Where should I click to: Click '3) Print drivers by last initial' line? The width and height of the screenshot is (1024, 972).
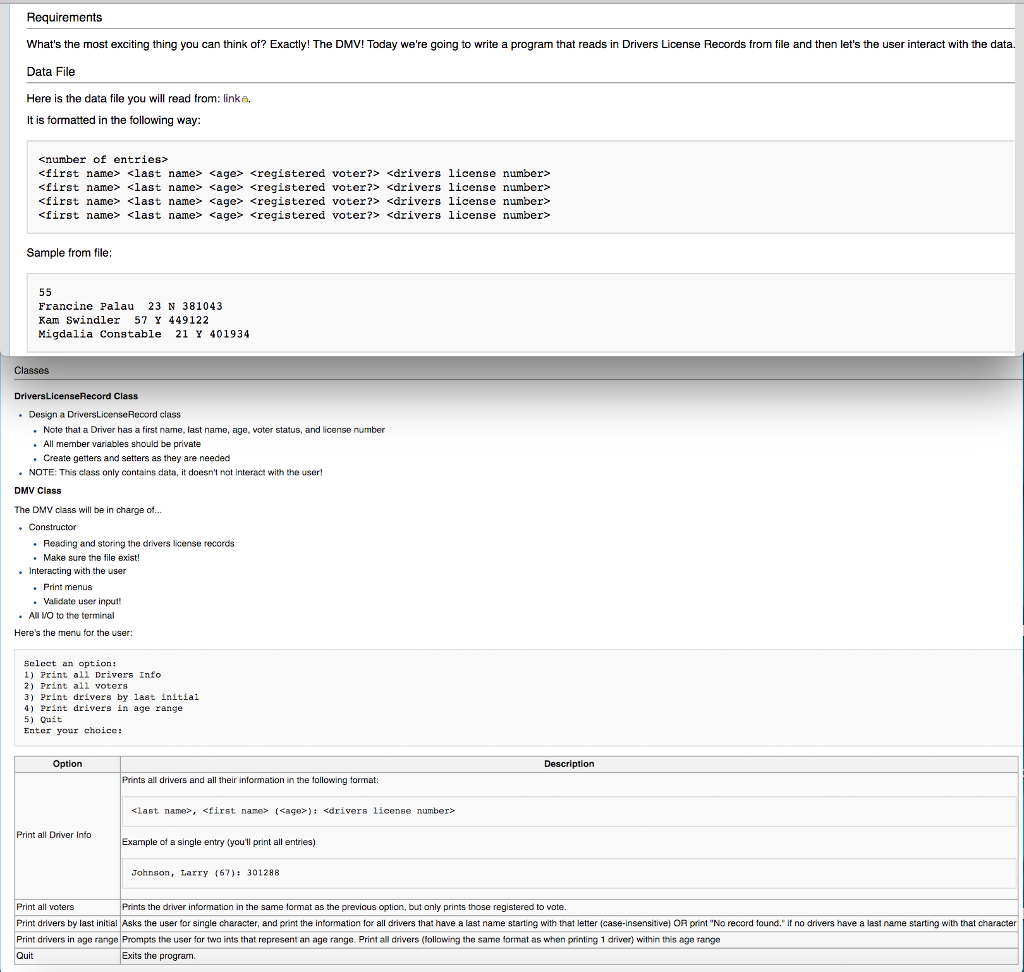111,697
